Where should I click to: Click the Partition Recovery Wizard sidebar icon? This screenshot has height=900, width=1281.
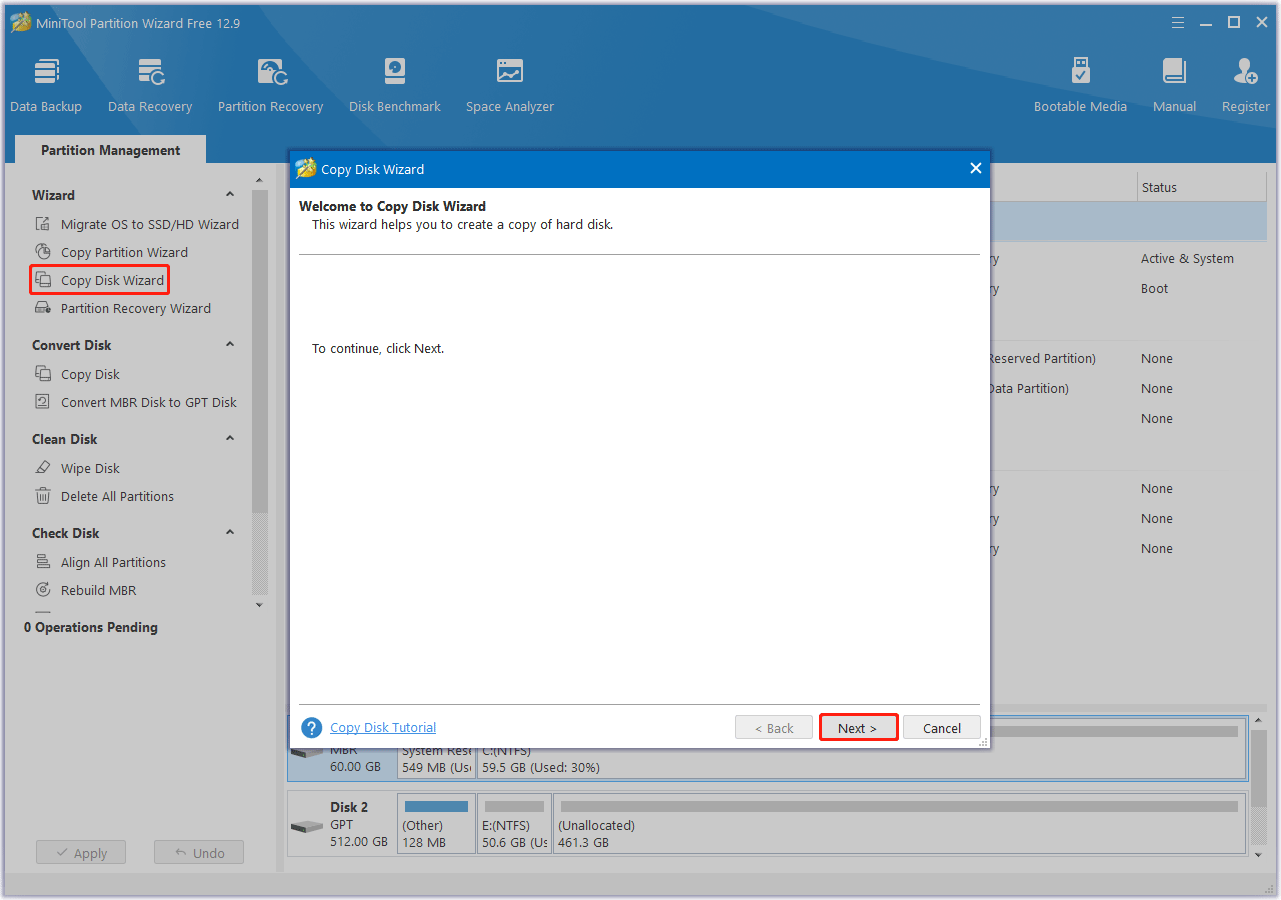click(x=43, y=308)
